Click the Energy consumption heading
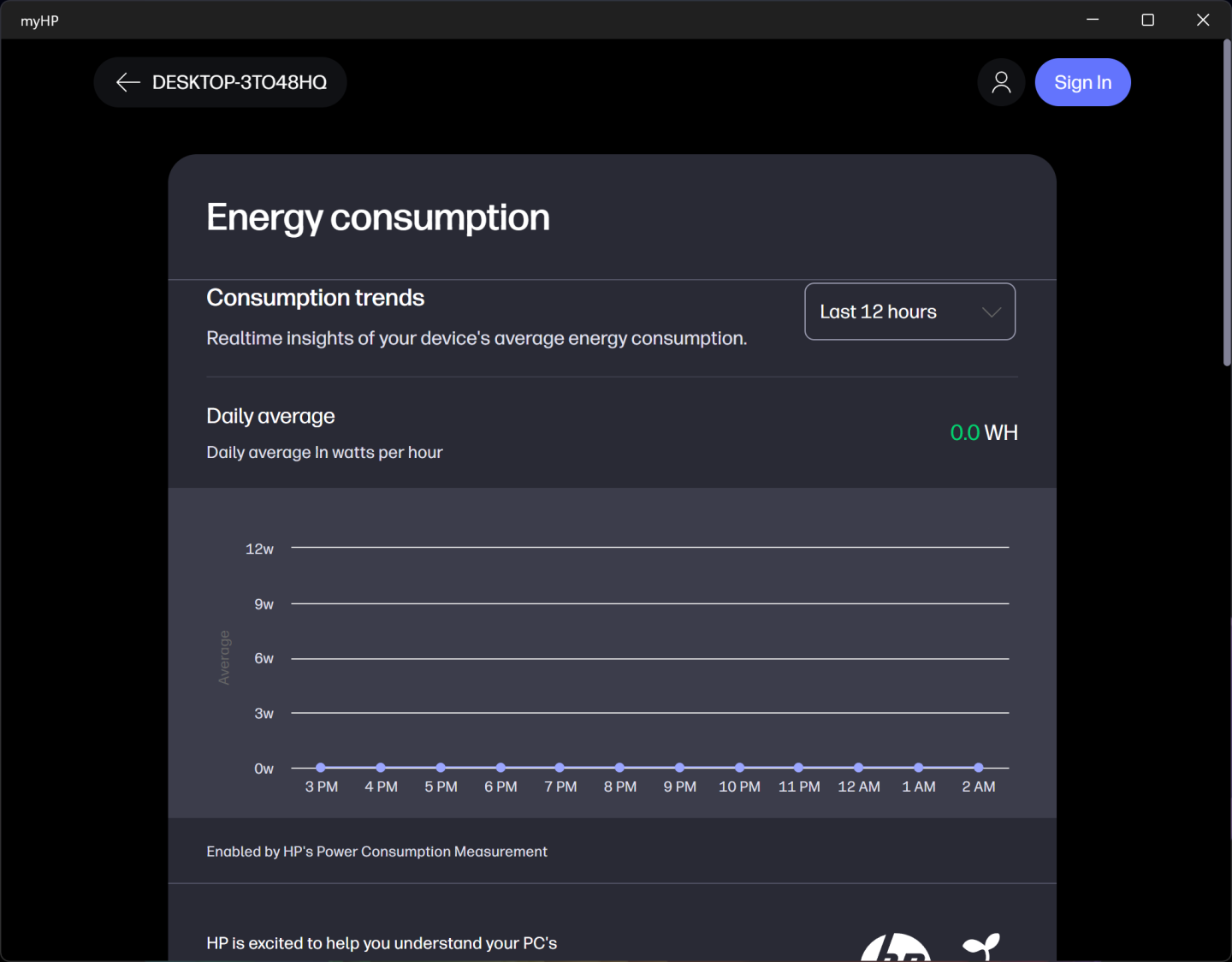This screenshot has width=1232, height=962. (377, 217)
